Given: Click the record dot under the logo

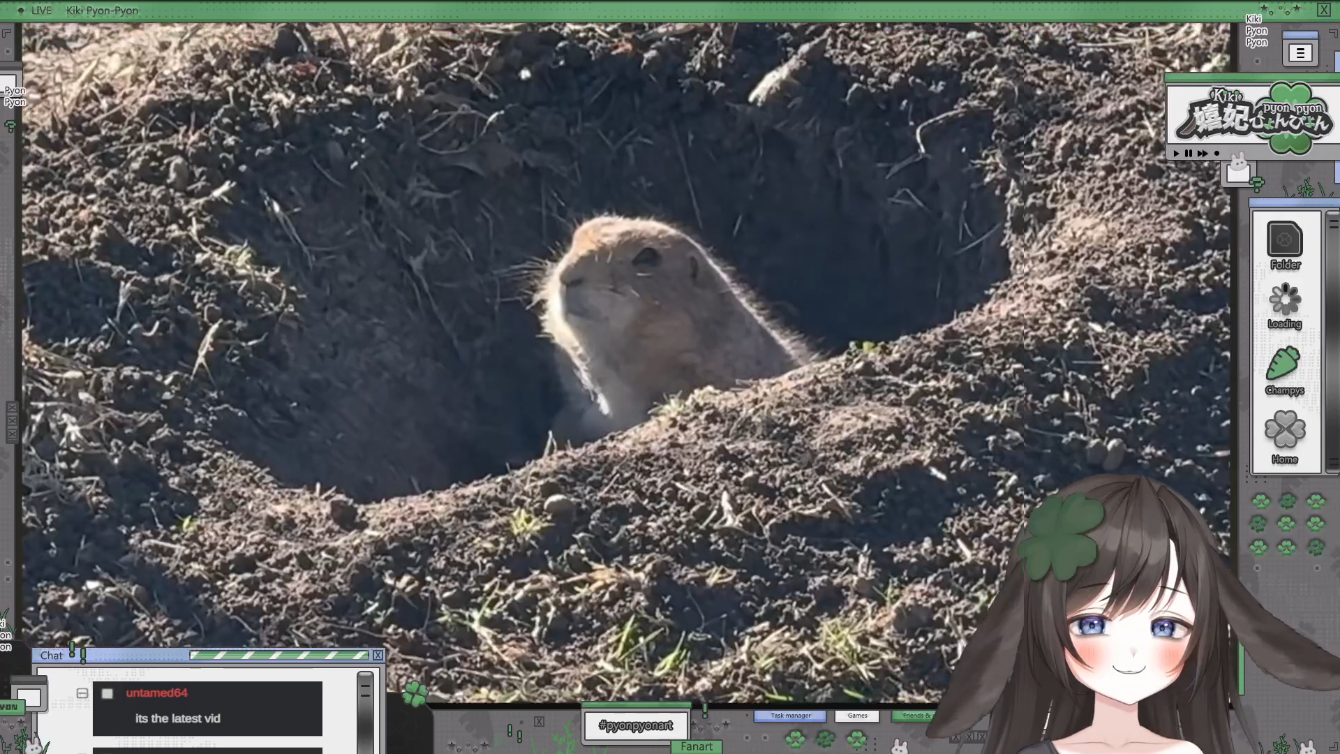Looking at the screenshot, I should point(1216,153).
